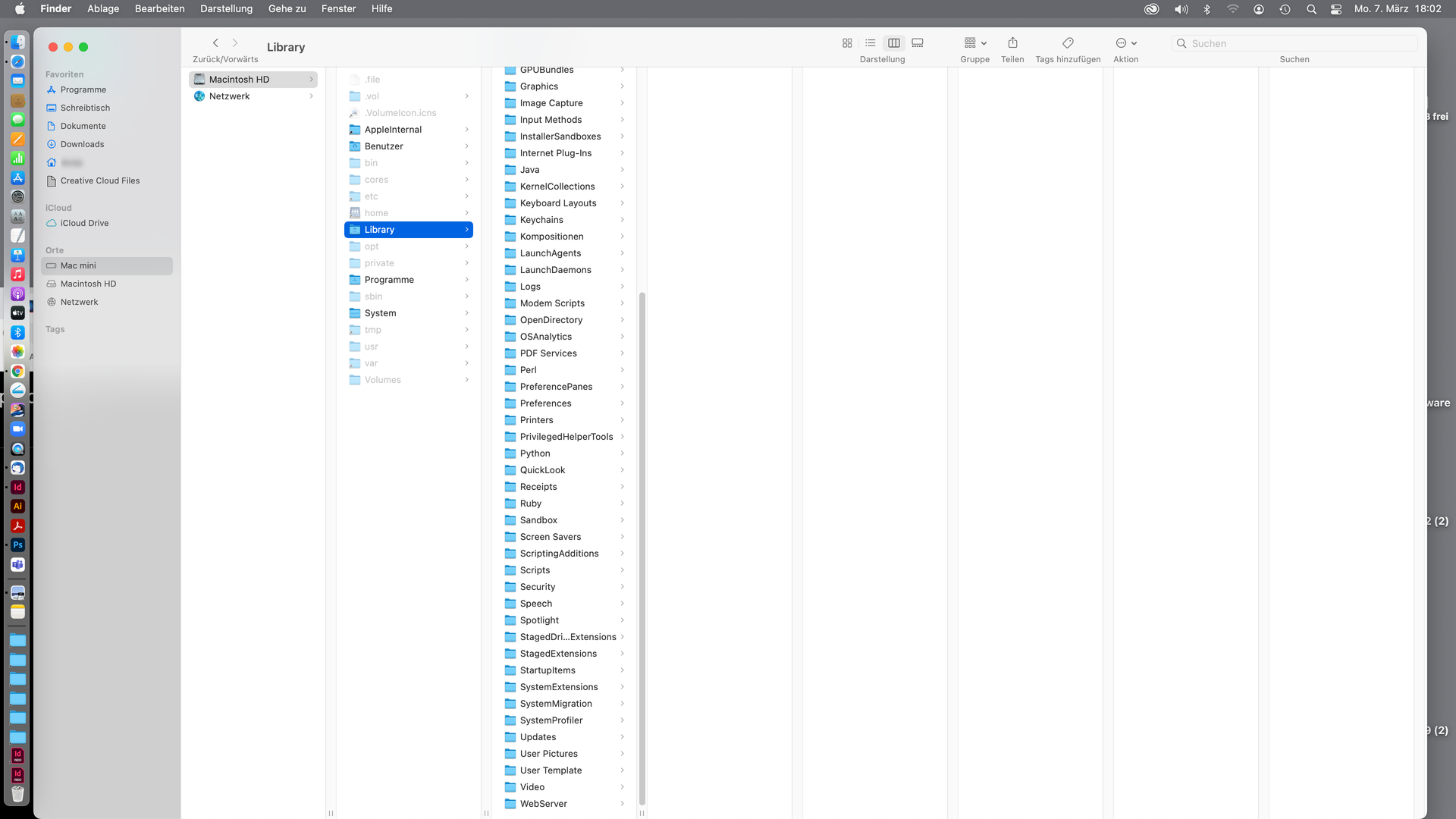The height and width of the screenshot is (819, 1456).
Task: Click the Bluetooth menu bar icon
Action: click(x=1207, y=9)
